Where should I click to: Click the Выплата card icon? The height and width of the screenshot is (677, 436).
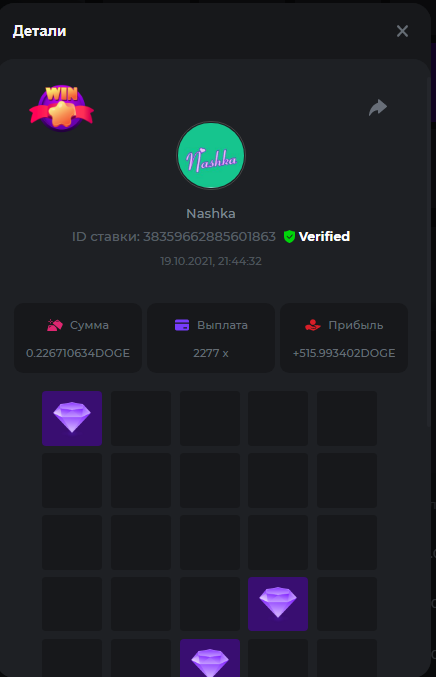click(182, 325)
